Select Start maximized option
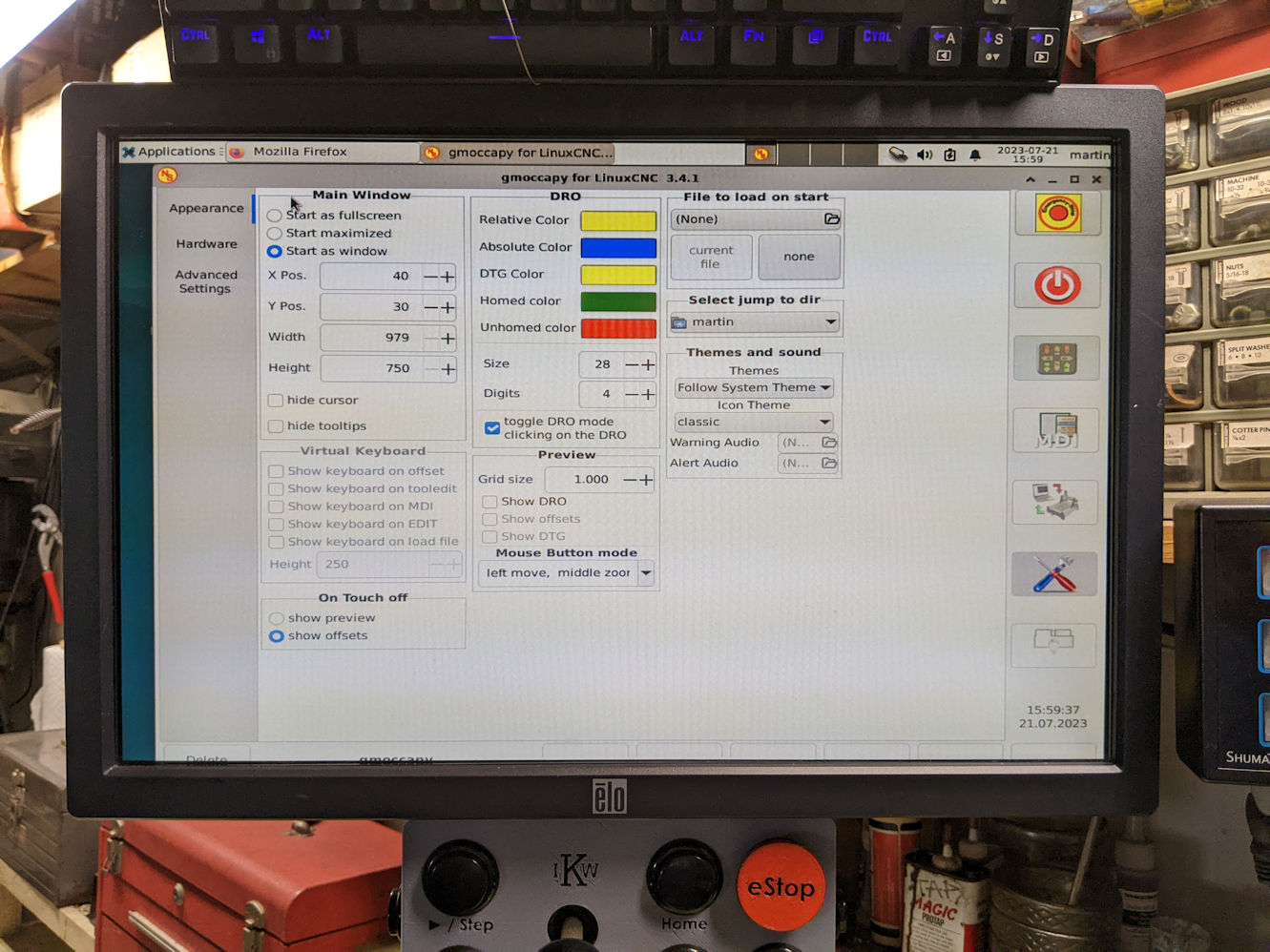 pyautogui.click(x=275, y=234)
